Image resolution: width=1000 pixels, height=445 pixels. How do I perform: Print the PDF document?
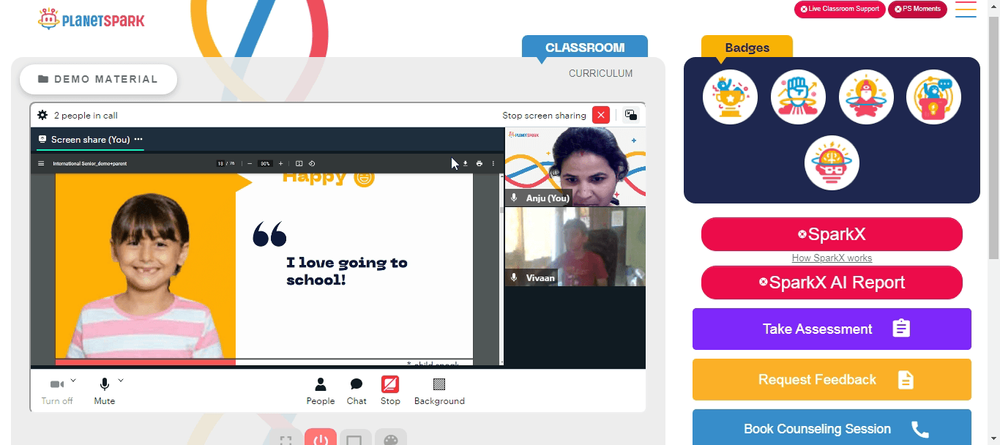[479, 163]
